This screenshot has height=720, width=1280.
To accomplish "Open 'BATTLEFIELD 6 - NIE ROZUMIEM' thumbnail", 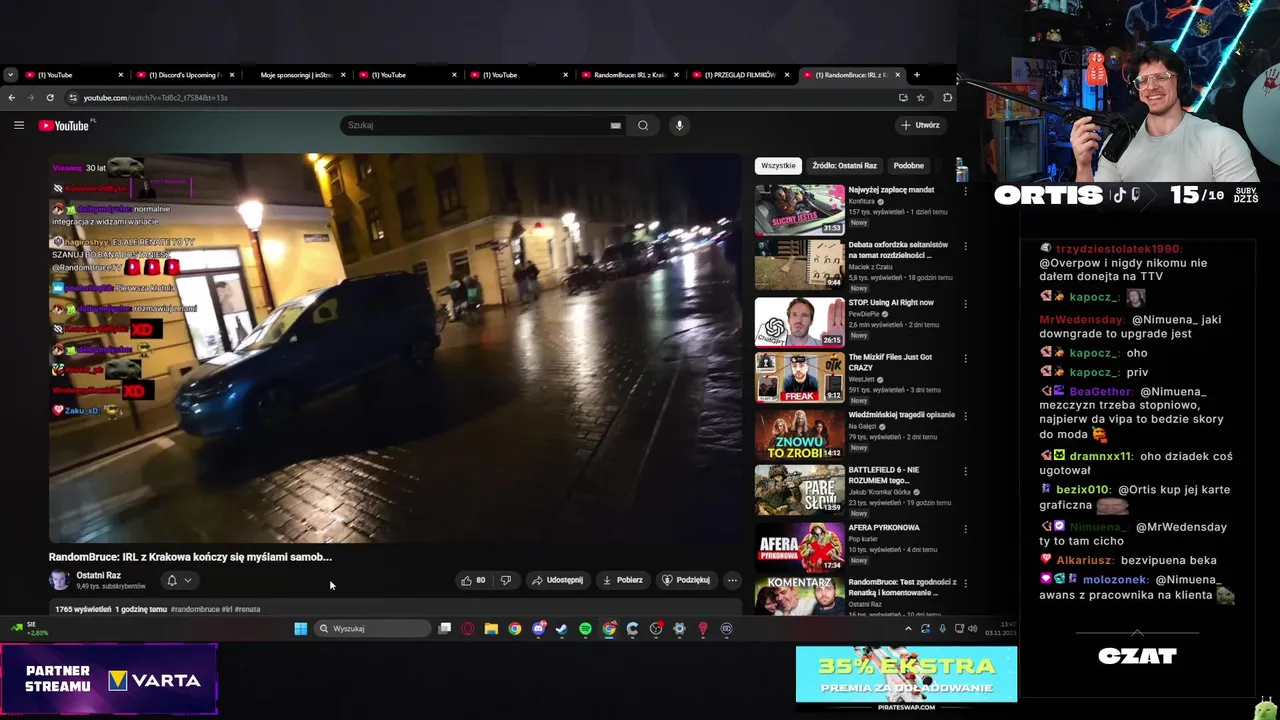I will pyautogui.click(x=799, y=490).
